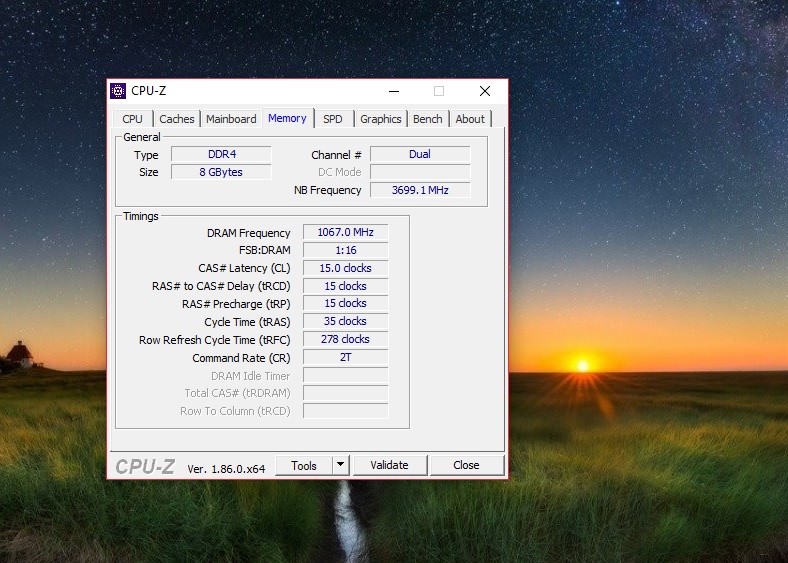Click the Row Refresh Cycle Time (tRFC) label
788x563 pixels.
tap(215, 340)
